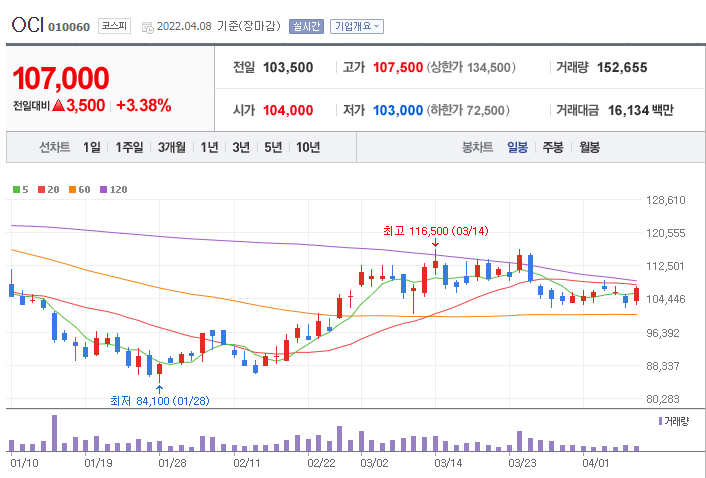Open the 기업개요 dropdown
Screen dimensions: 706x478
click(357, 26)
